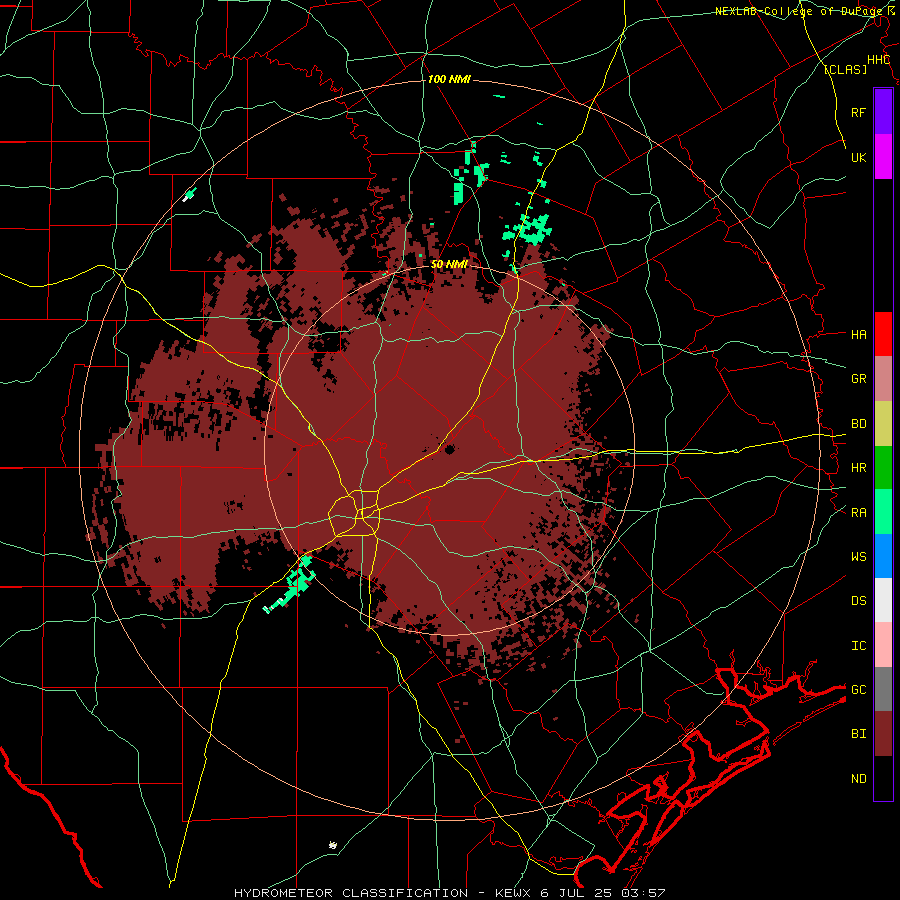Click the purple RF color swatch

point(883,112)
